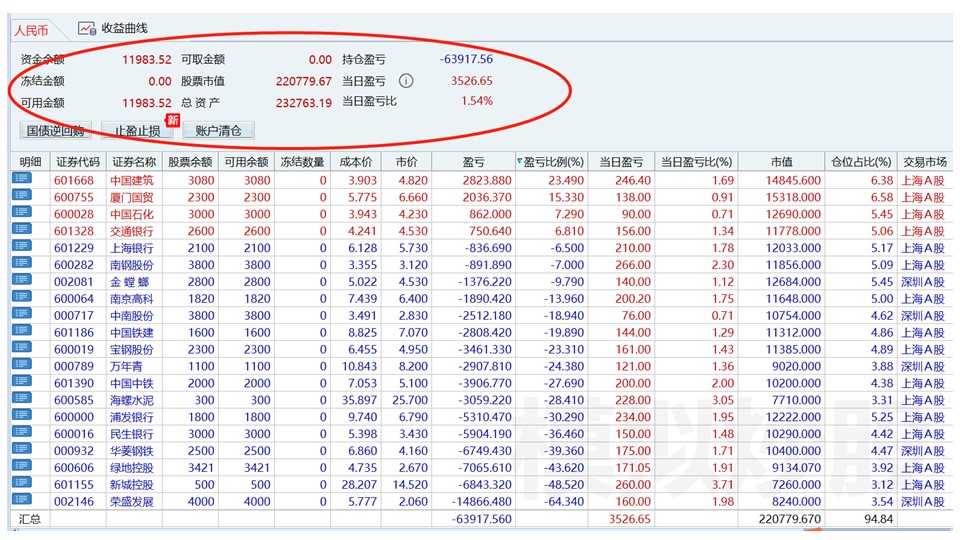This screenshot has width=960, height=540.
Task: Open details icon for 新城控股 row
Action: click(21, 482)
